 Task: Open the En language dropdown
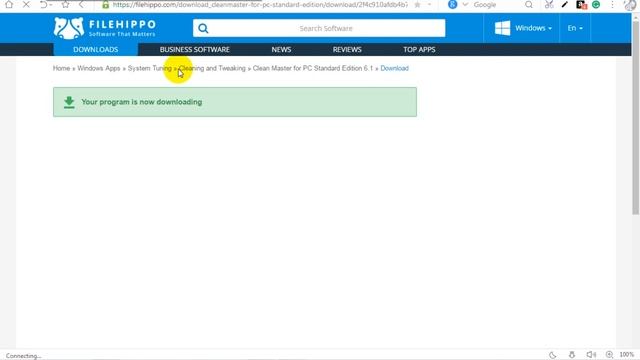pyautogui.click(x=575, y=28)
